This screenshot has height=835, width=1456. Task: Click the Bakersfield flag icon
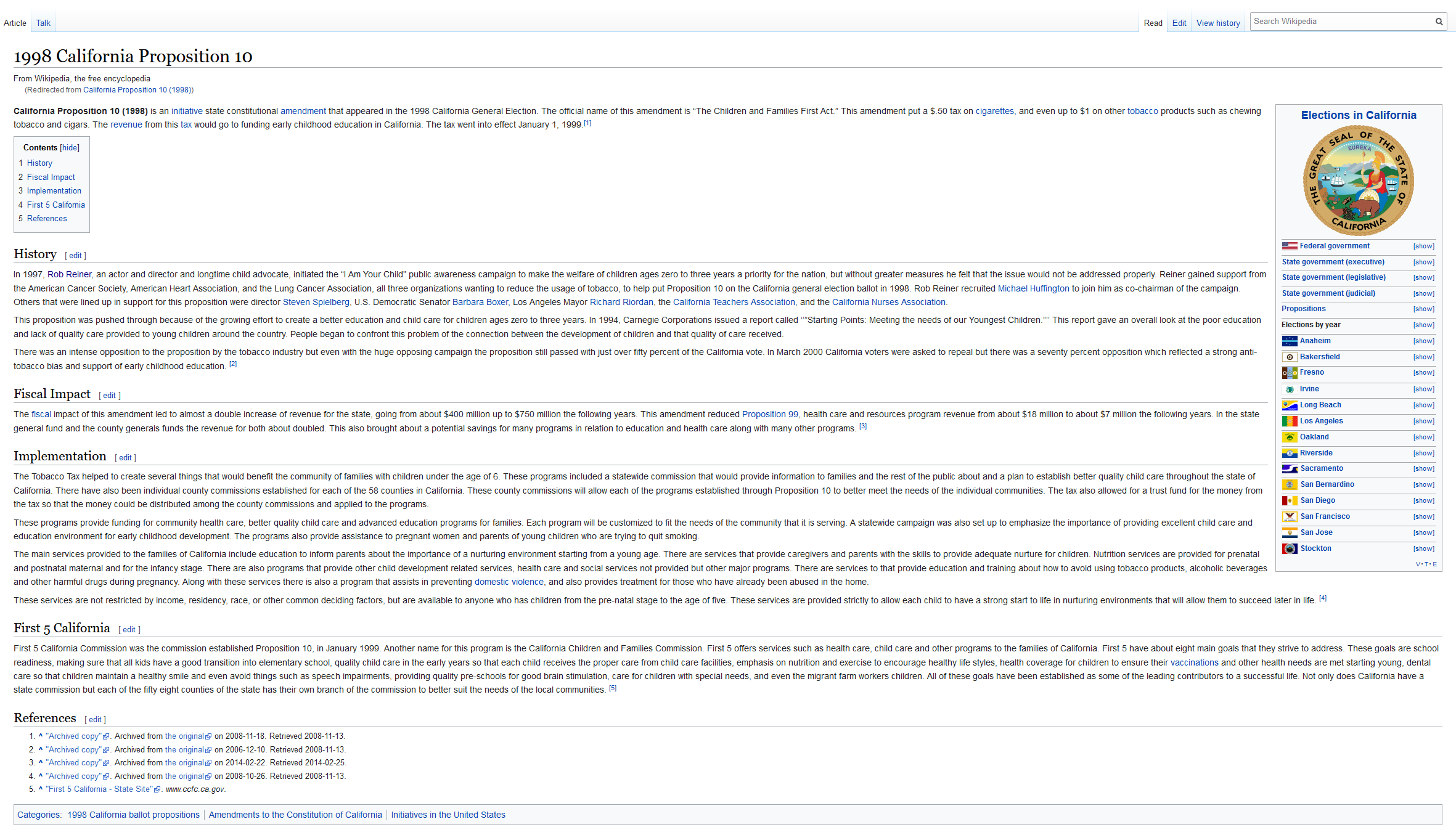click(1290, 357)
